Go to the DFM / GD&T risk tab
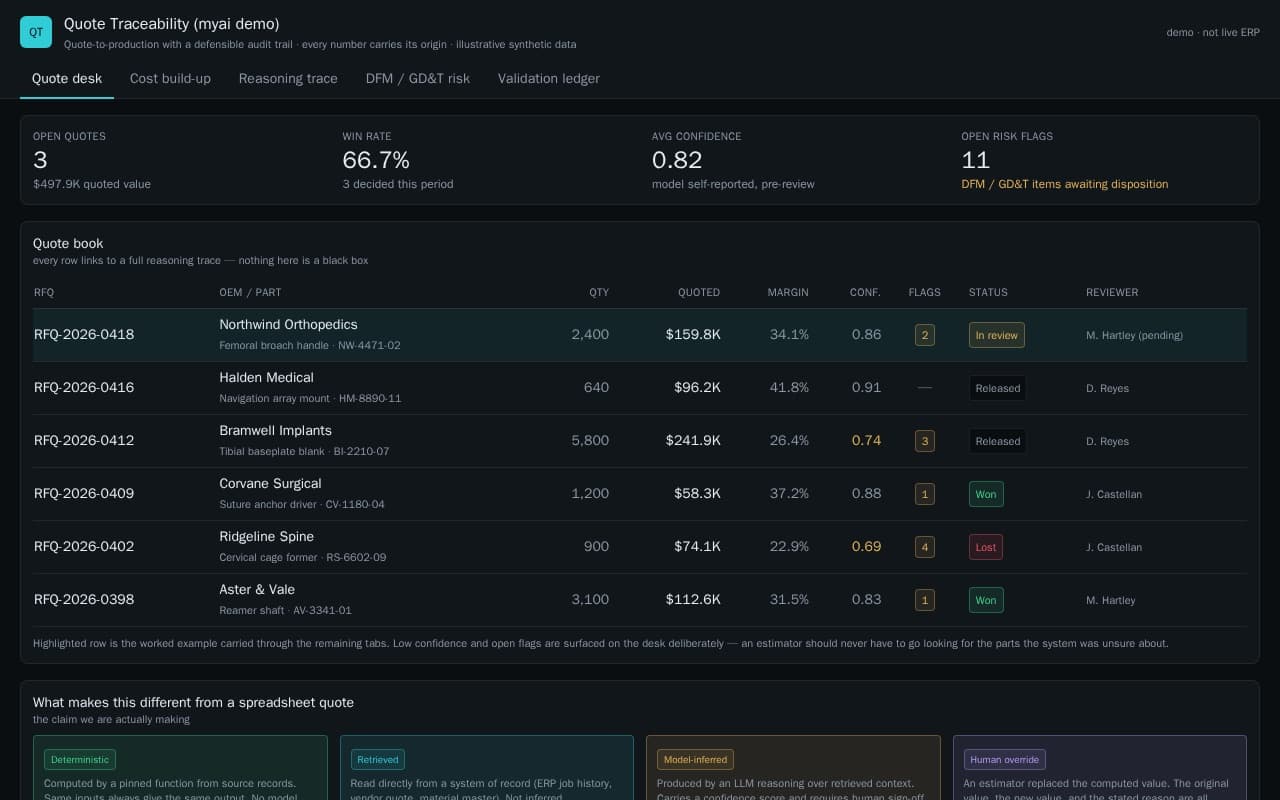 click(418, 79)
